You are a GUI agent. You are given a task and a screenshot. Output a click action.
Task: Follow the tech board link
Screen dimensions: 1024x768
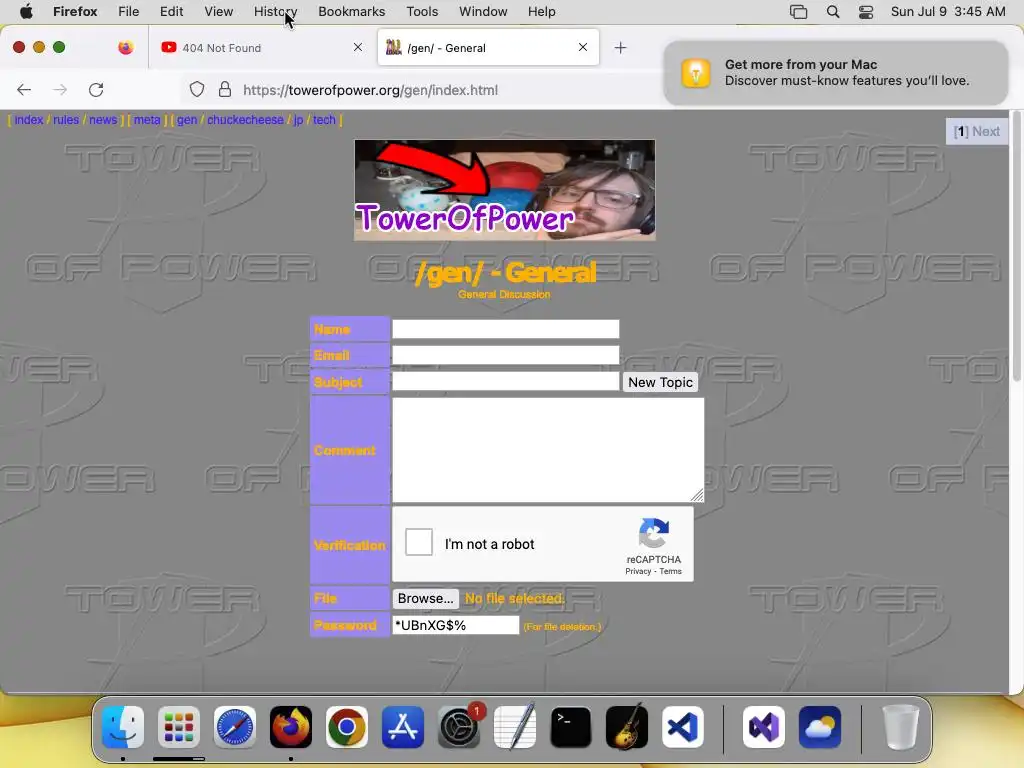pos(324,120)
